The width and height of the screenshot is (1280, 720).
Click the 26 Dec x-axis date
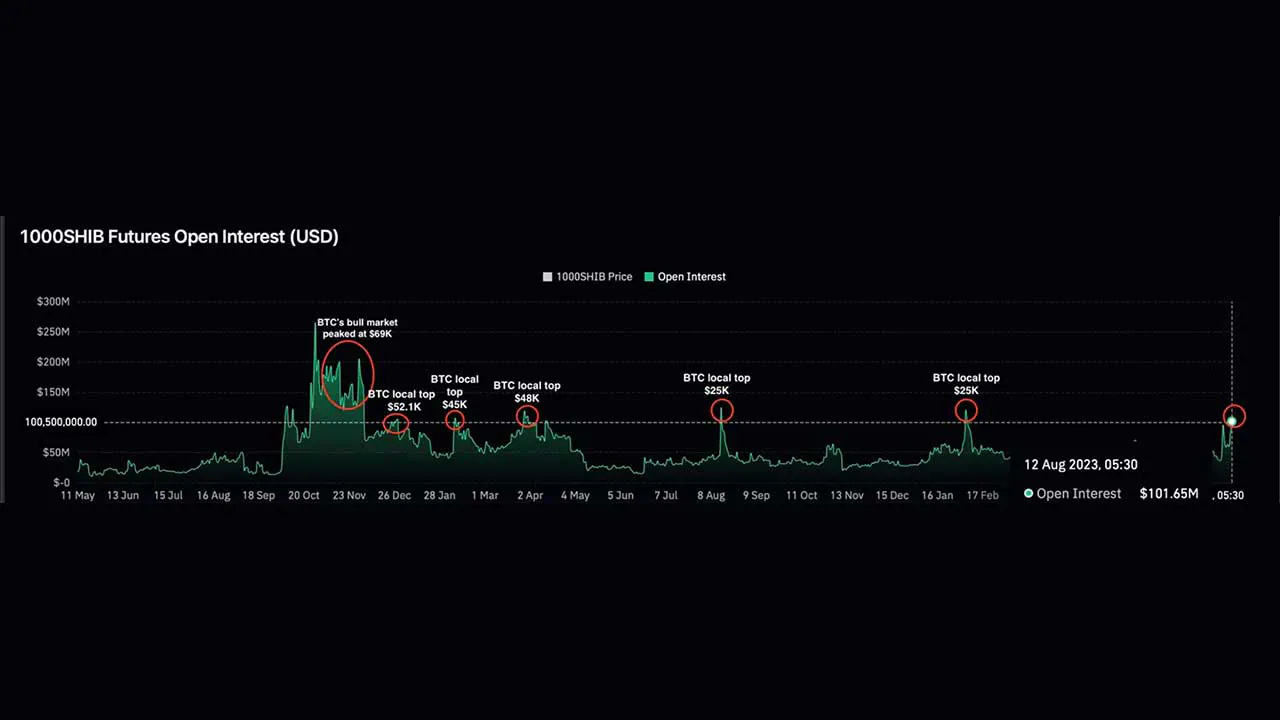point(394,495)
